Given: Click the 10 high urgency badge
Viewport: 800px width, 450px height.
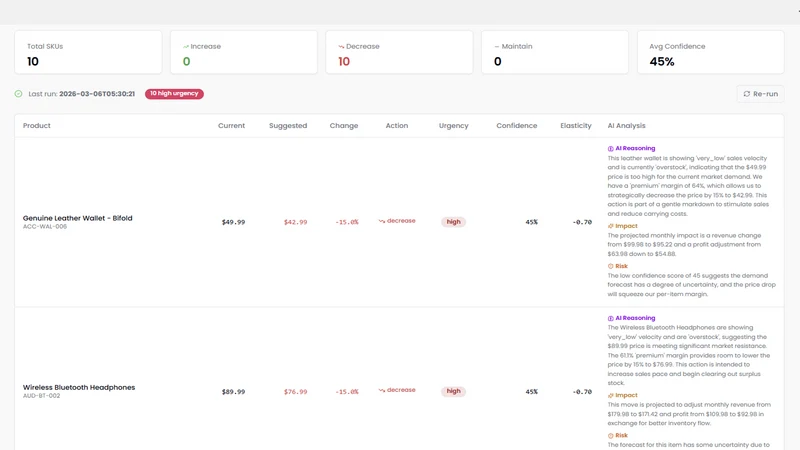Looking at the screenshot, I should pyautogui.click(x=174, y=94).
